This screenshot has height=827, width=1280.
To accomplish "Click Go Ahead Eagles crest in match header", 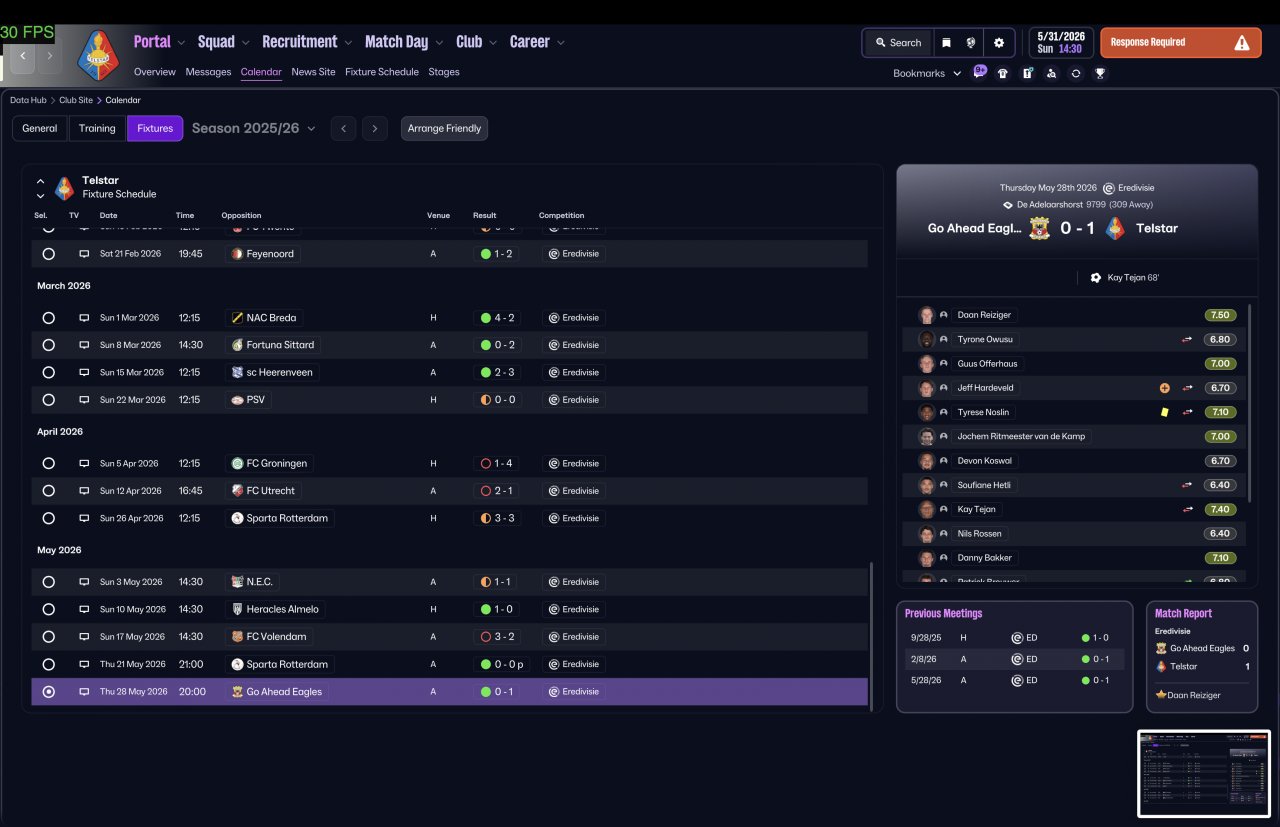I will click(1040, 228).
